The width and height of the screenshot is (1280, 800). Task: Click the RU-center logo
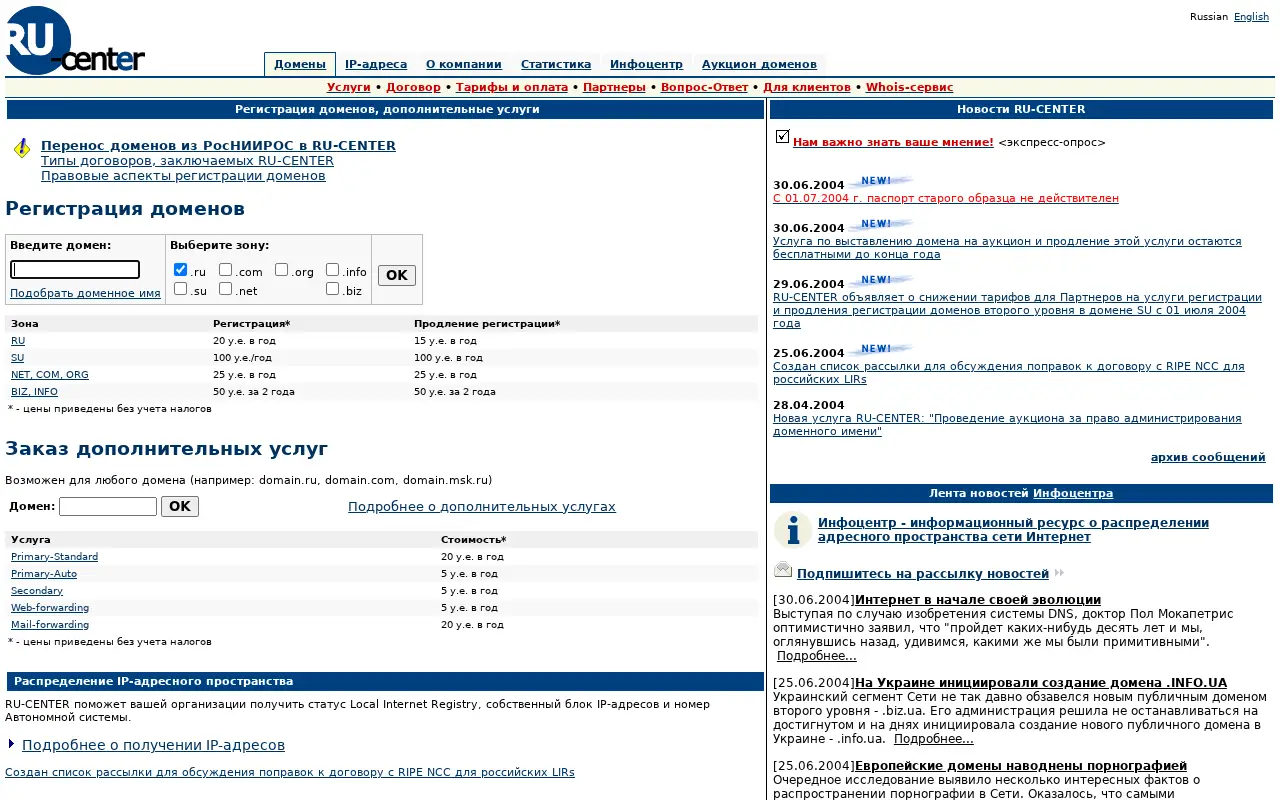[75, 40]
